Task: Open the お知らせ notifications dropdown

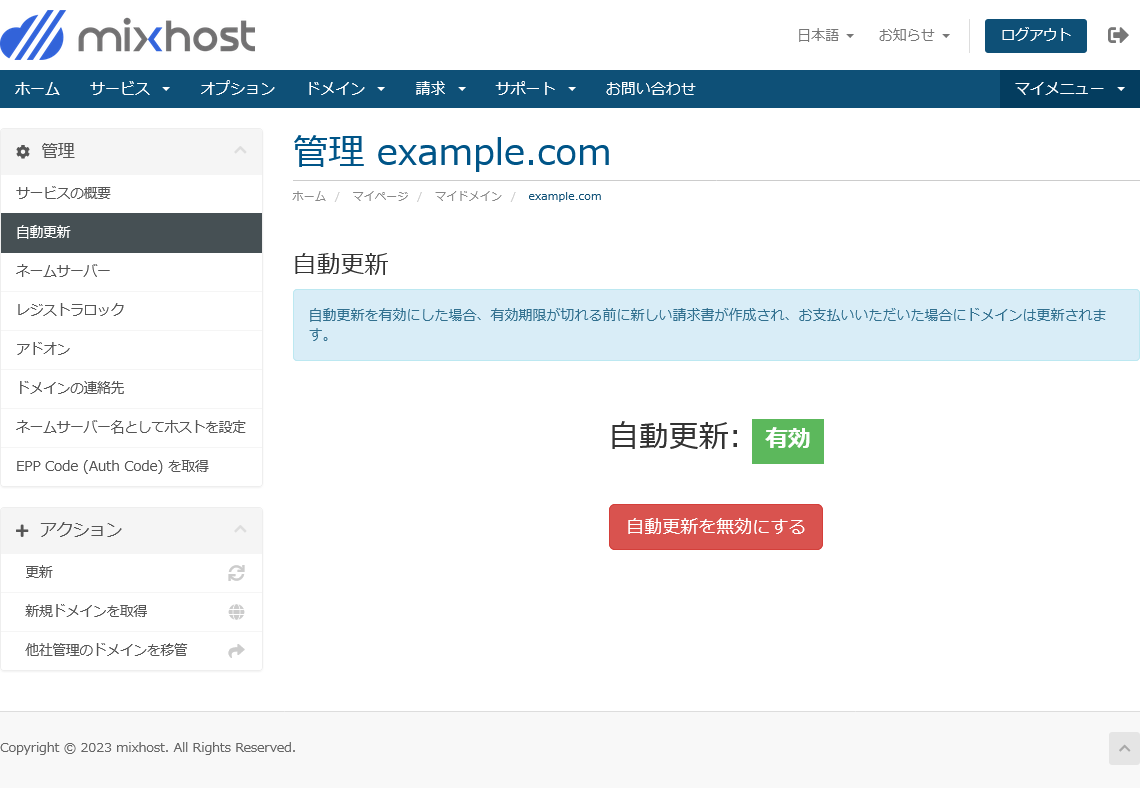Action: [913, 35]
